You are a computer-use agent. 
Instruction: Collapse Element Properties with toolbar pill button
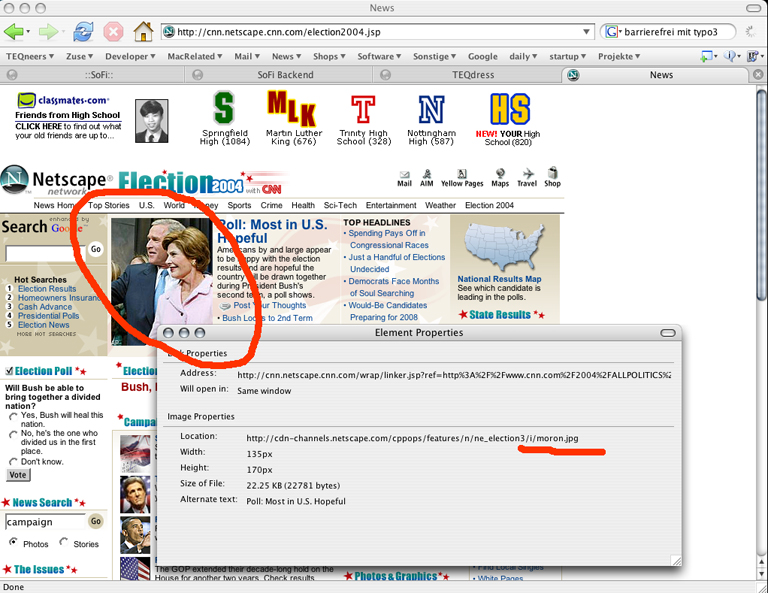tap(668, 333)
